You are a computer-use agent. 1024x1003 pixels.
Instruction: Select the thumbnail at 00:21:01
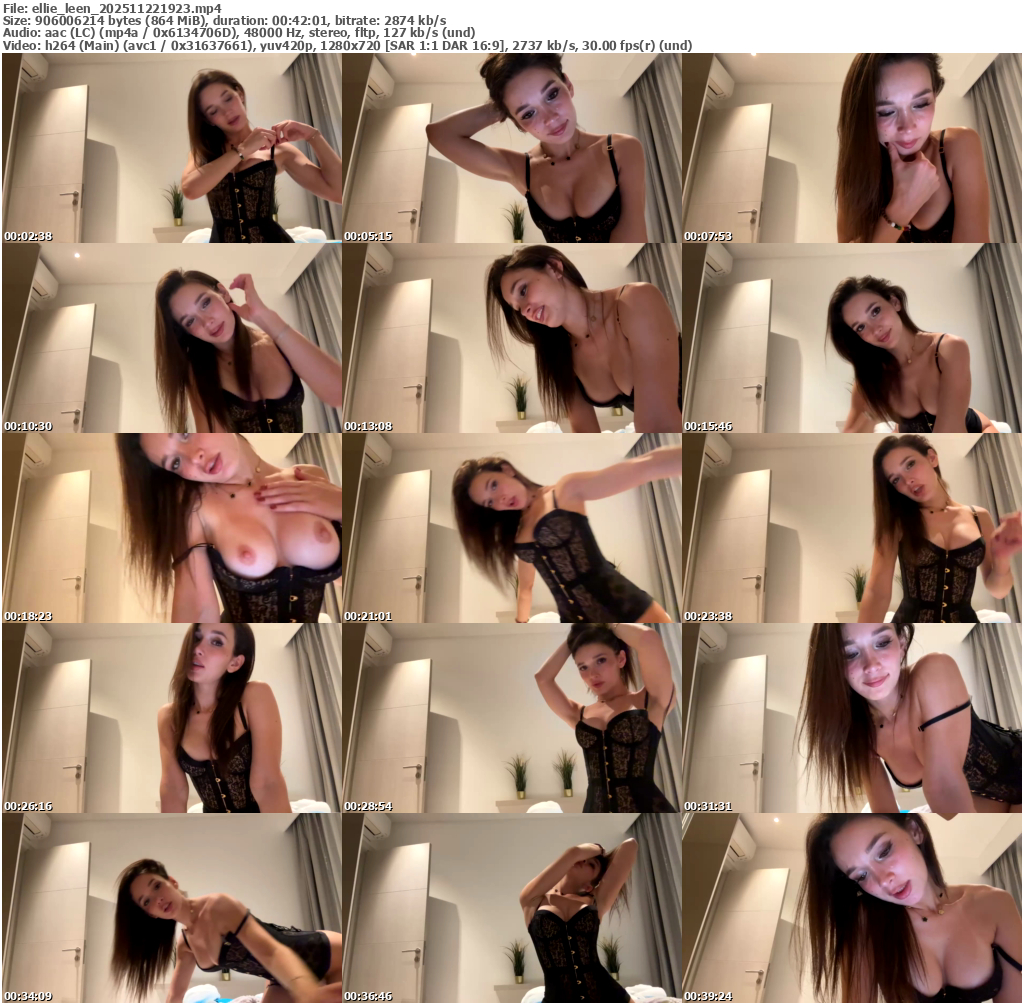[x=512, y=528]
